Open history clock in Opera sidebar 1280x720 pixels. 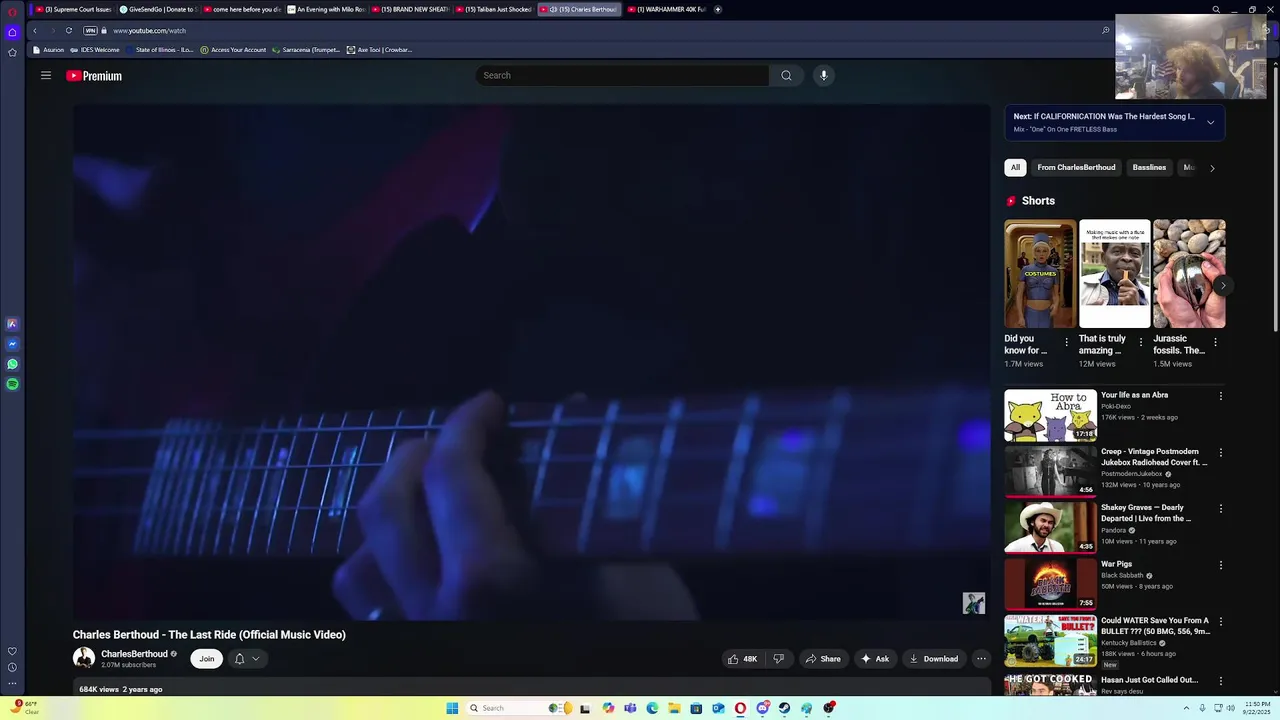click(12, 667)
